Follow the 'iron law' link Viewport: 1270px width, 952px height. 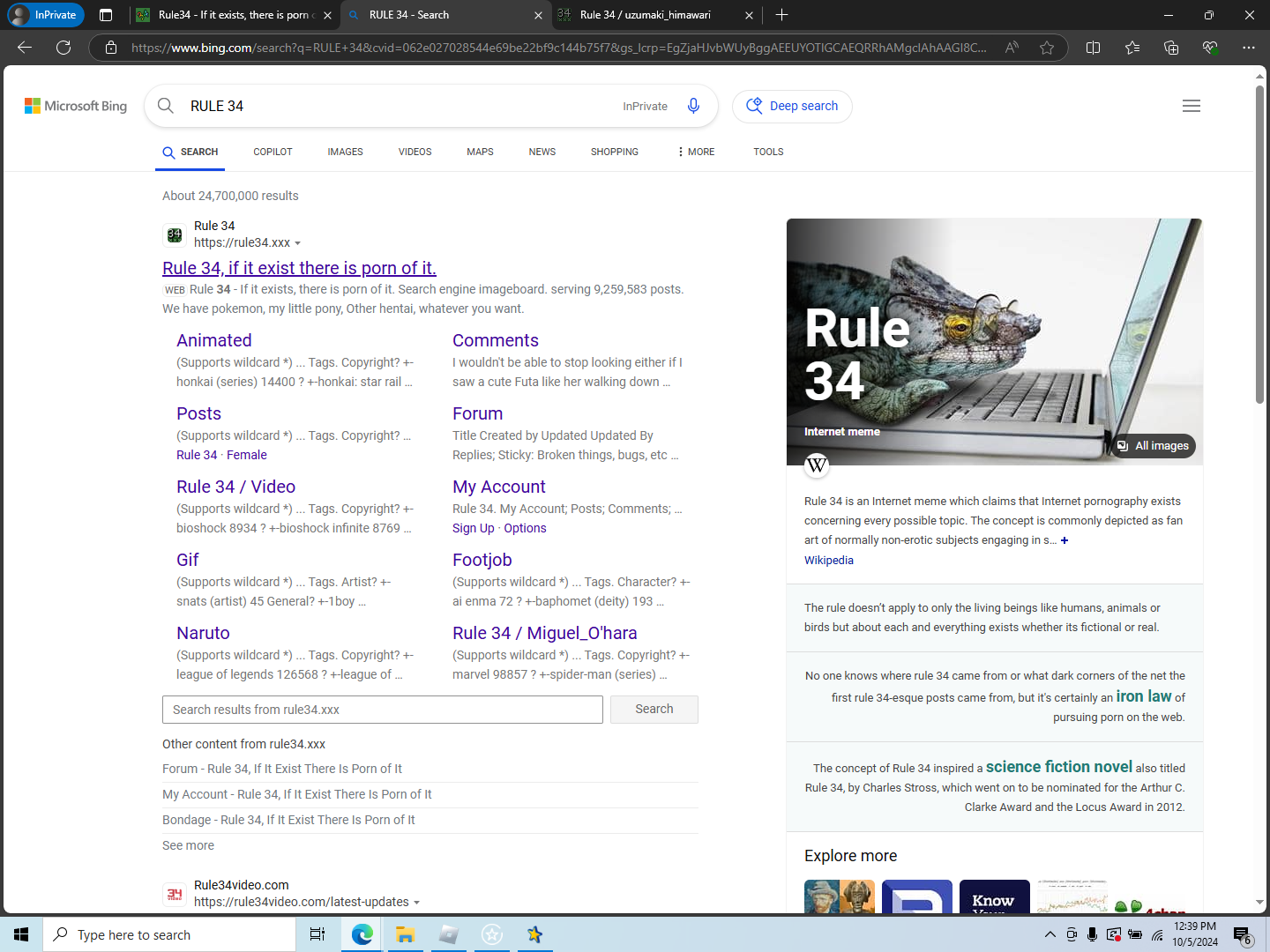(1144, 696)
